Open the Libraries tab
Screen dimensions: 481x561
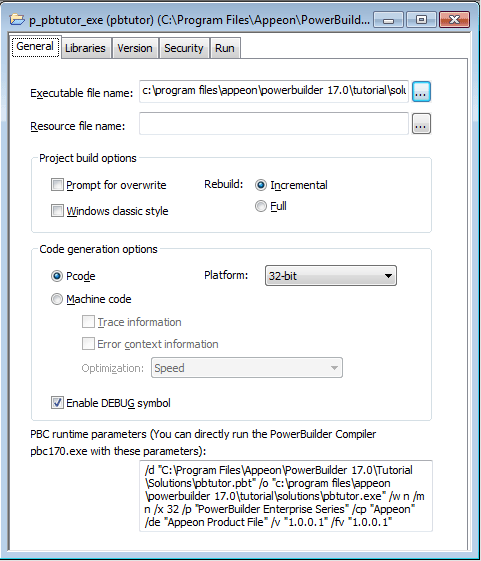pyautogui.click(x=86, y=48)
